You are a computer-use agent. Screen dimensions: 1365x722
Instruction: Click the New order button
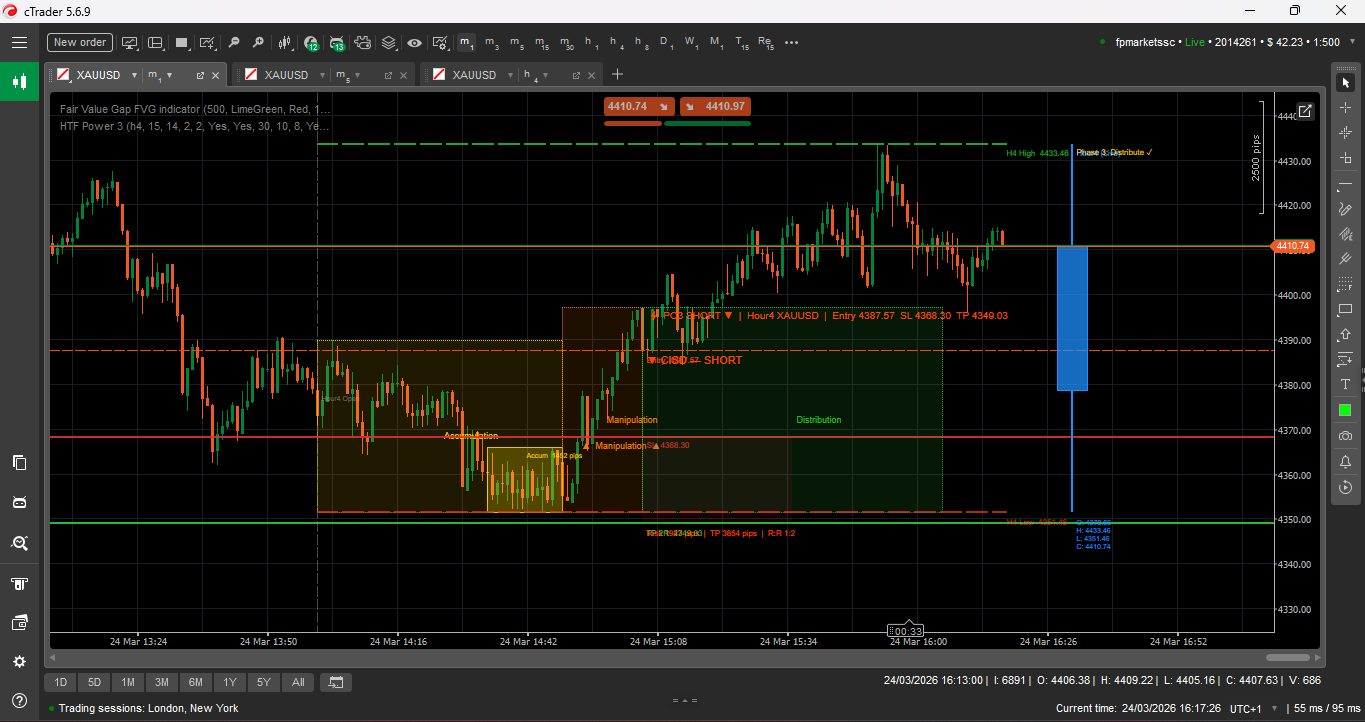click(x=80, y=42)
